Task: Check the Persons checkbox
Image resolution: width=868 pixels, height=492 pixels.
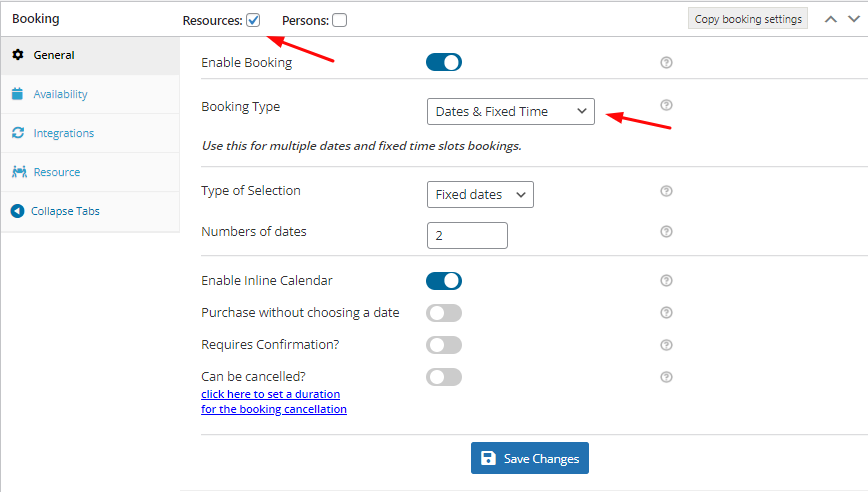Action: pos(340,20)
